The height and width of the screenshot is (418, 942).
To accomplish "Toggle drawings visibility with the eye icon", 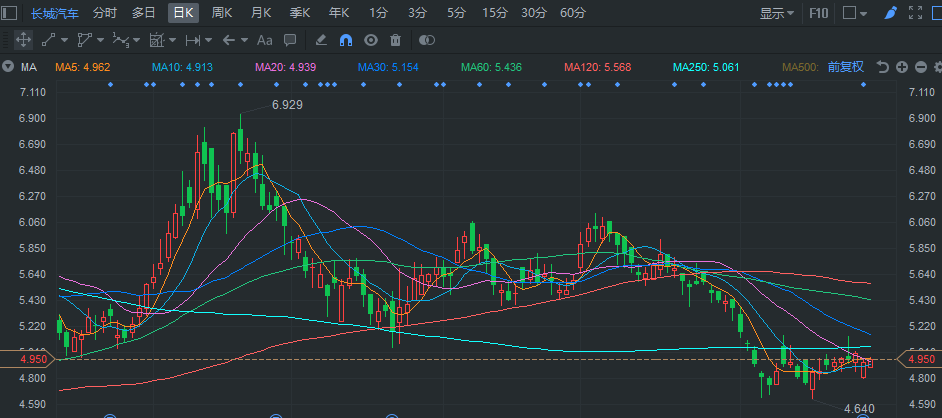I will tap(371, 40).
